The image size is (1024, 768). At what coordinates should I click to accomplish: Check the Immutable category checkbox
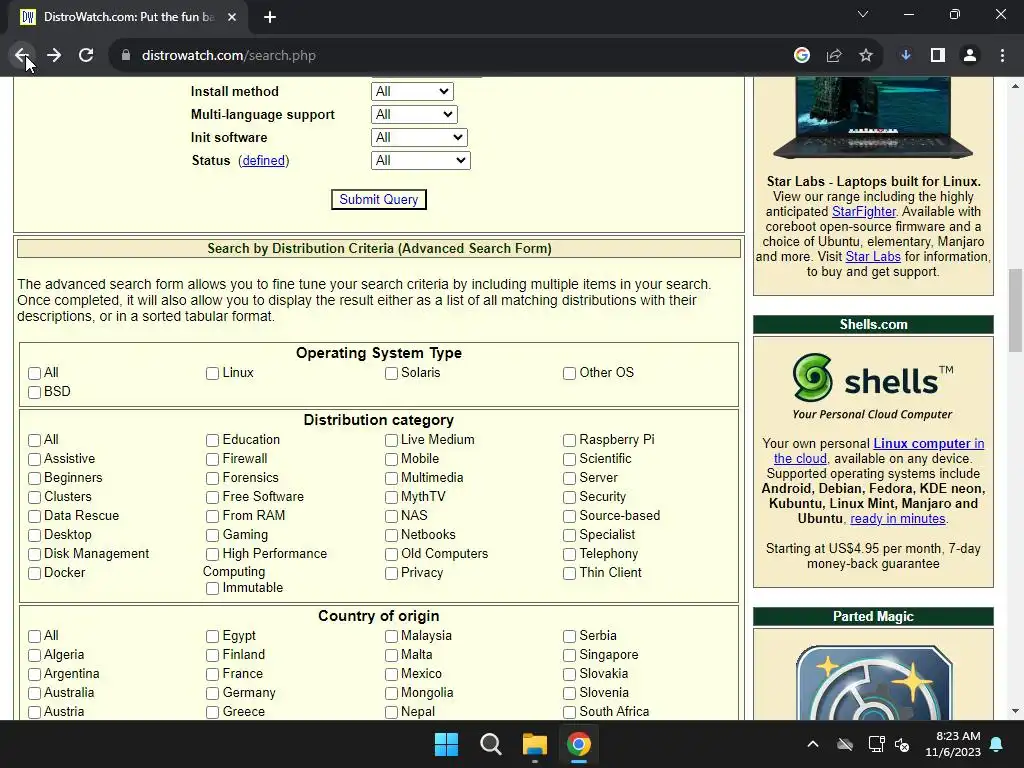tap(212, 588)
